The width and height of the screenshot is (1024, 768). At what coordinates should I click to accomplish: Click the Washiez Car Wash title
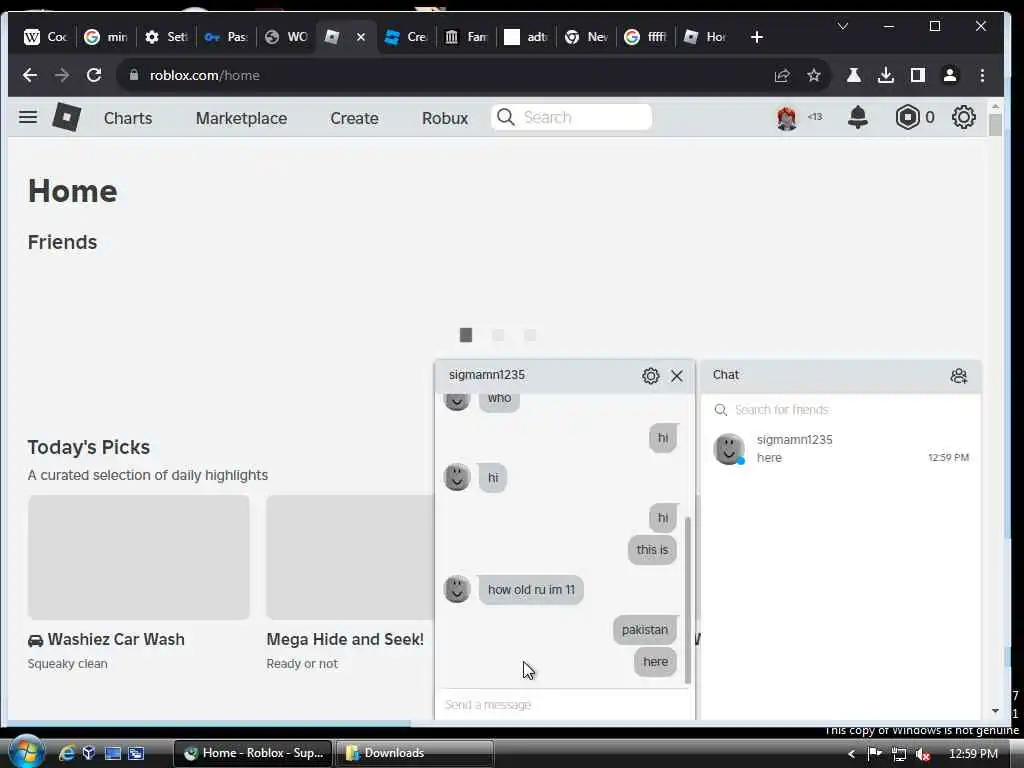pos(116,639)
